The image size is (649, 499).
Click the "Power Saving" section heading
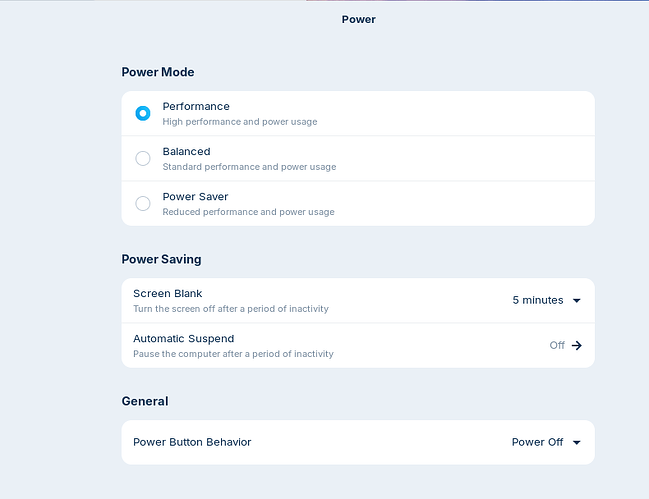(x=161, y=259)
